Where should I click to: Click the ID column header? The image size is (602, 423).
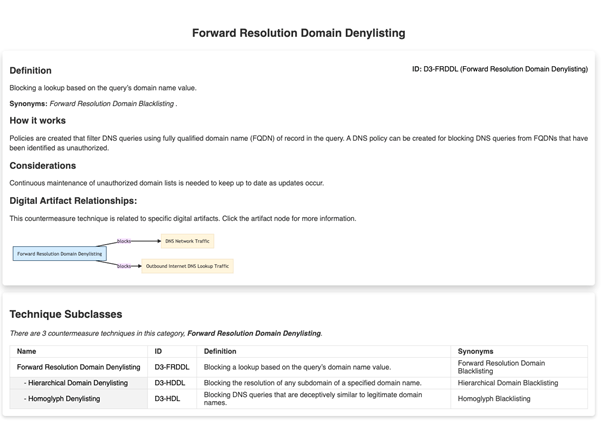(159, 351)
